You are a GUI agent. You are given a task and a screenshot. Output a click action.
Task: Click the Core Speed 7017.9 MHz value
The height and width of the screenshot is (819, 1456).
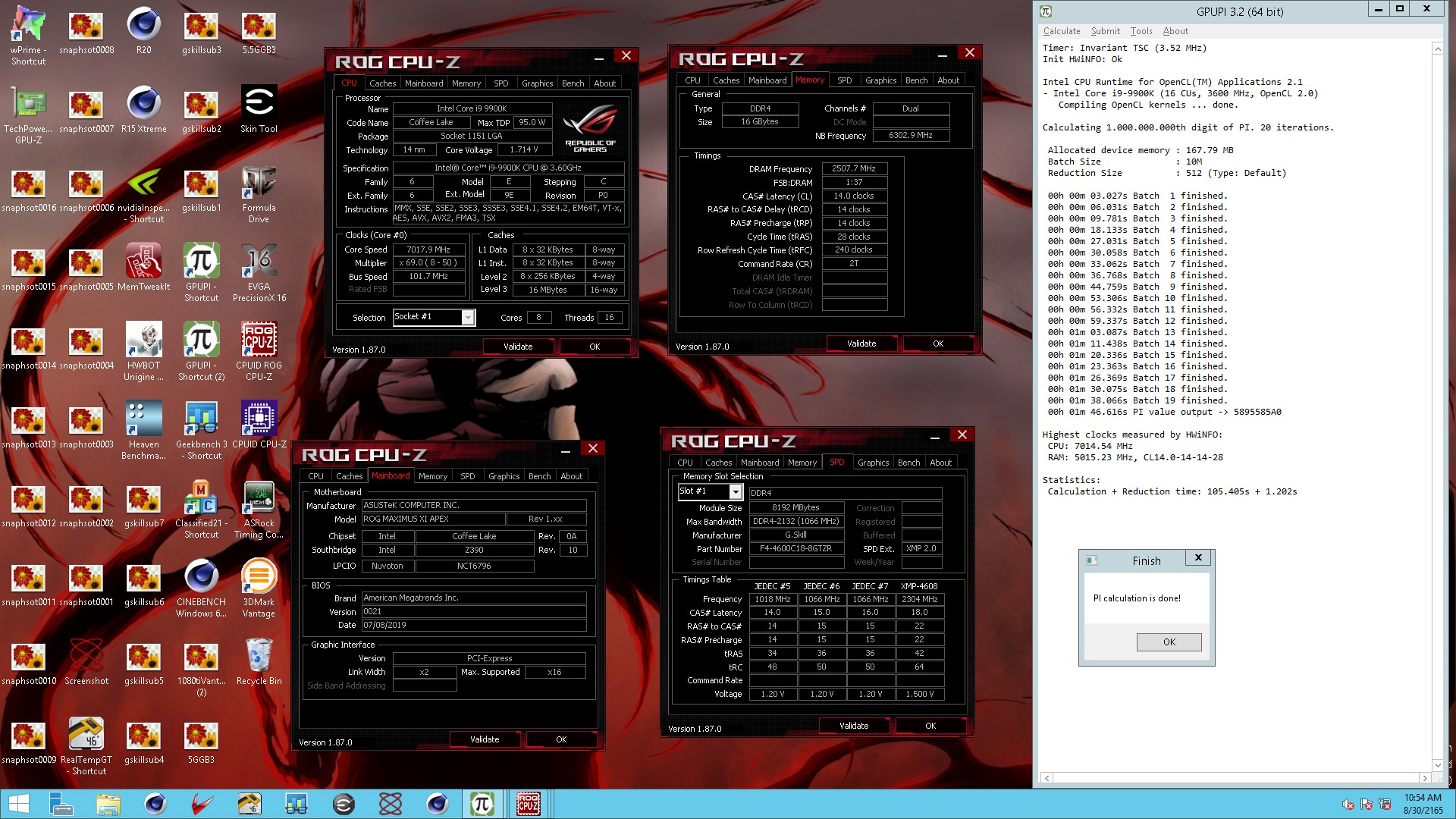pyautogui.click(x=428, y=249)
